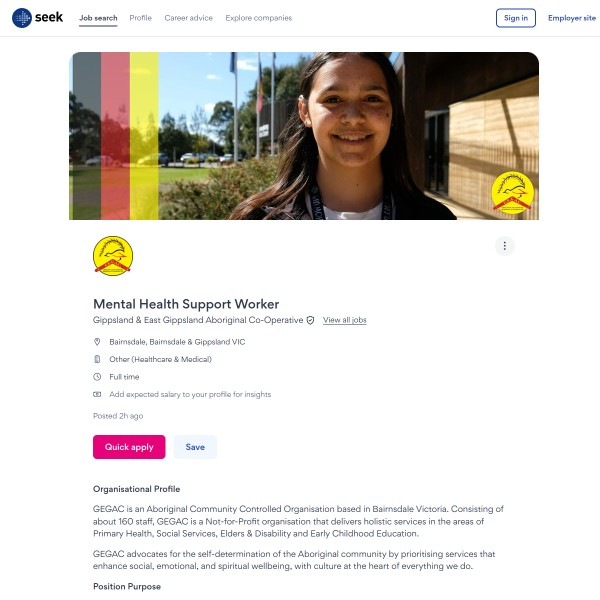The width and height of the screenshot is (600, 600).
Task: Click Add expected salary to your profile link
Action: (190, 394)
